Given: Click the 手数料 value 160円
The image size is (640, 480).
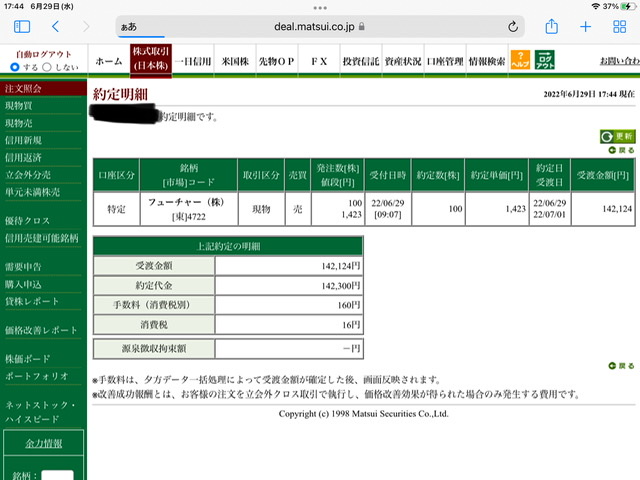Looking at the screenshot, I should (x=349, y=305).
